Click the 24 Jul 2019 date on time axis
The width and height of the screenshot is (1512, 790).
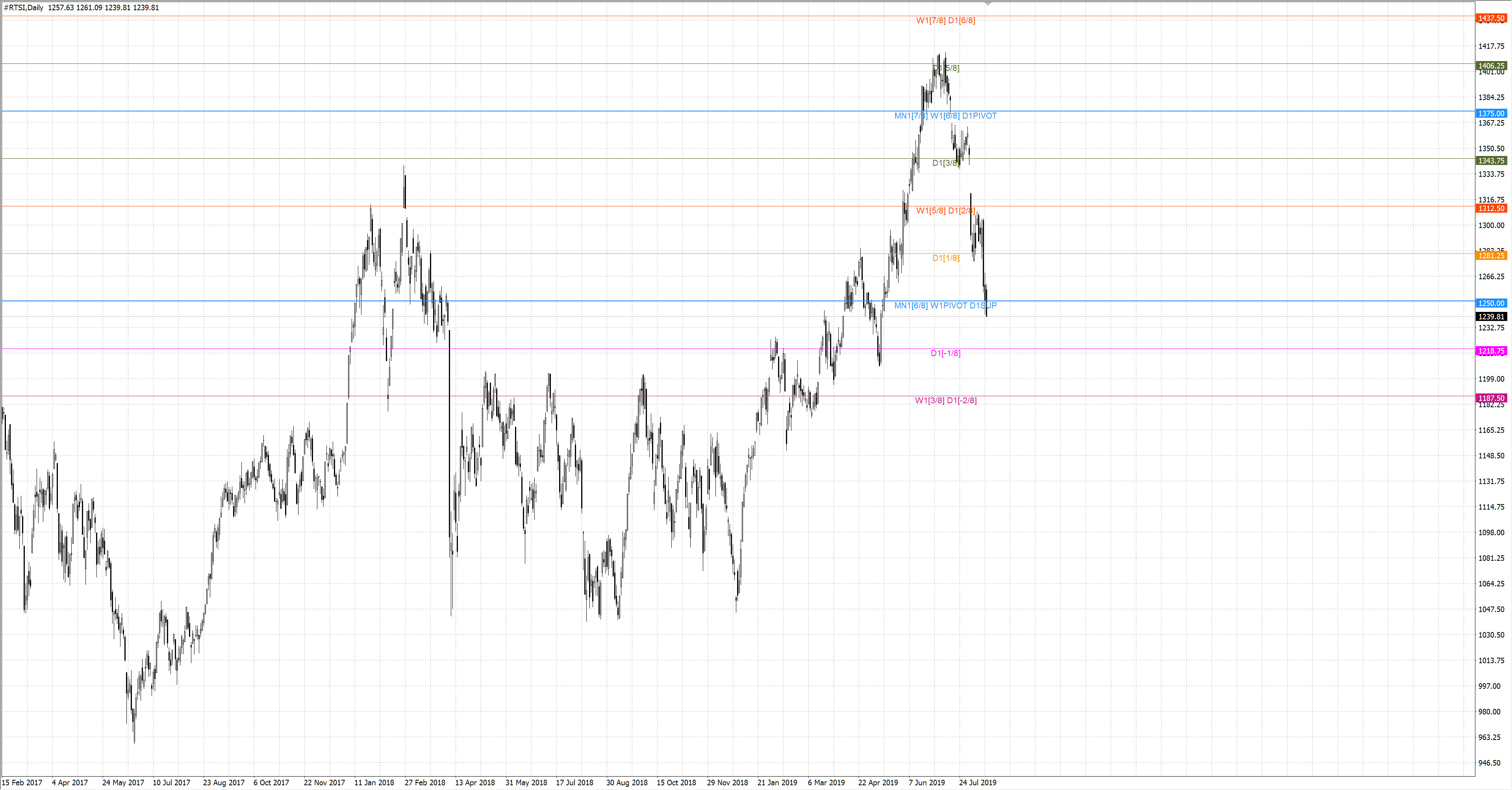click(977, 783)
